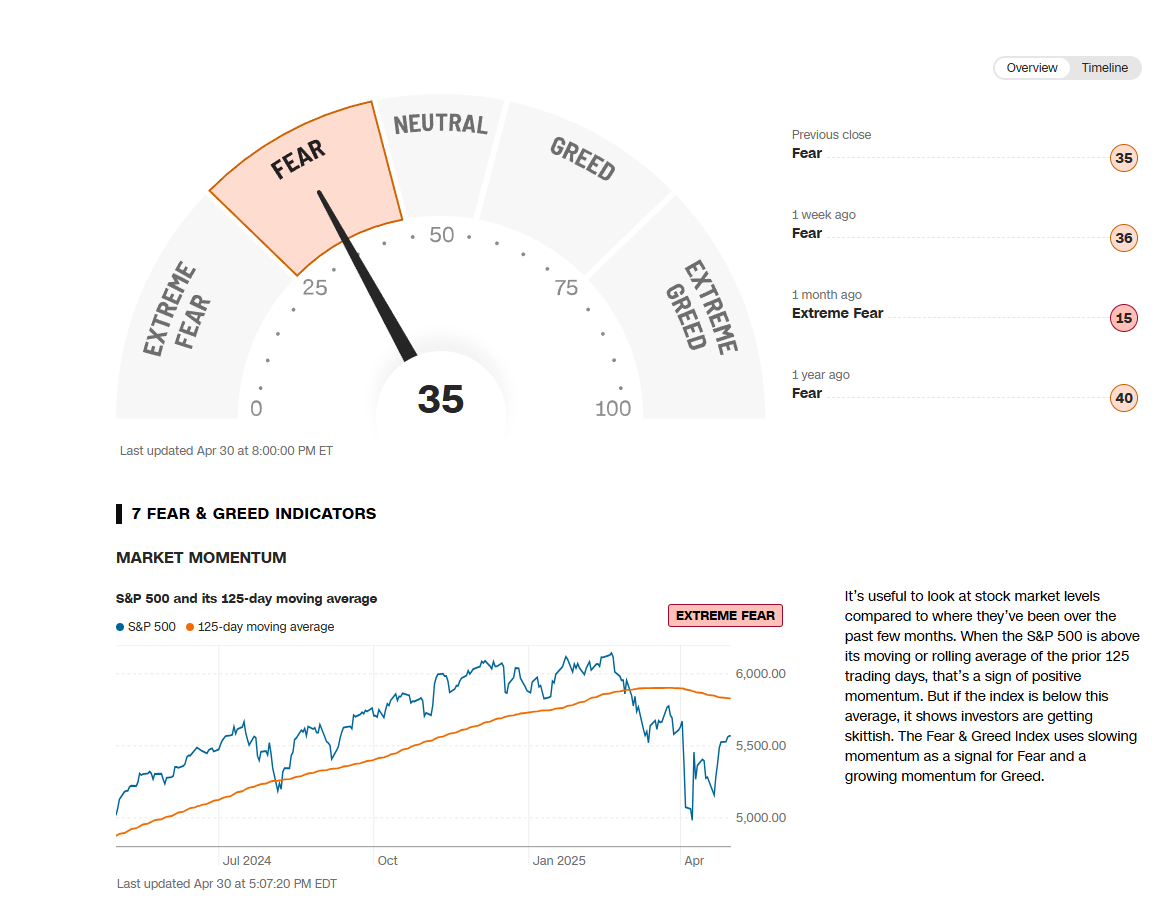Toggle the 125-day moving average legend
Screen dimensions: 1160x903
(x=260, y=627)
